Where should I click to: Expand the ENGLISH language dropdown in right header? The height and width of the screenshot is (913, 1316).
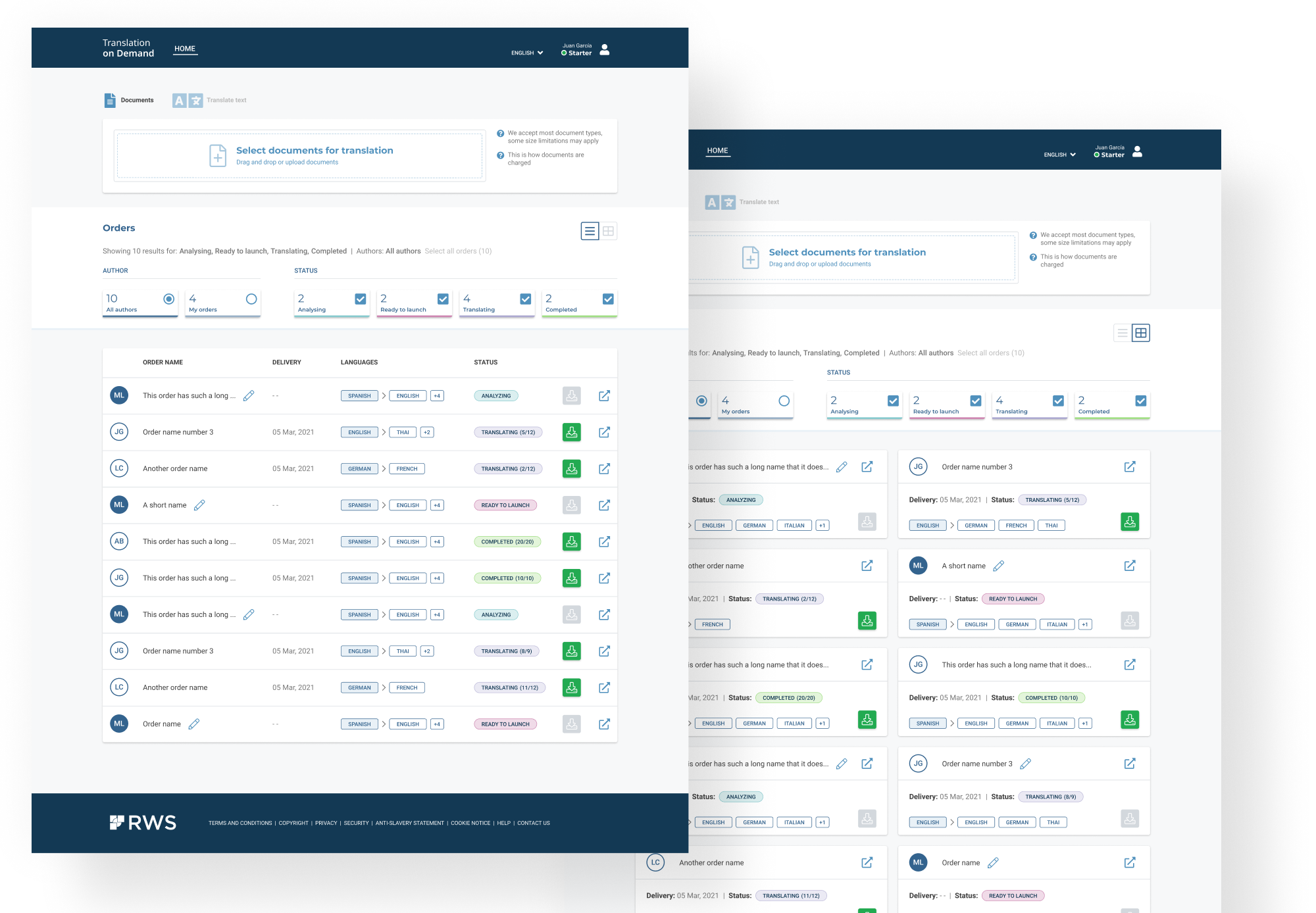[1059, 155]
